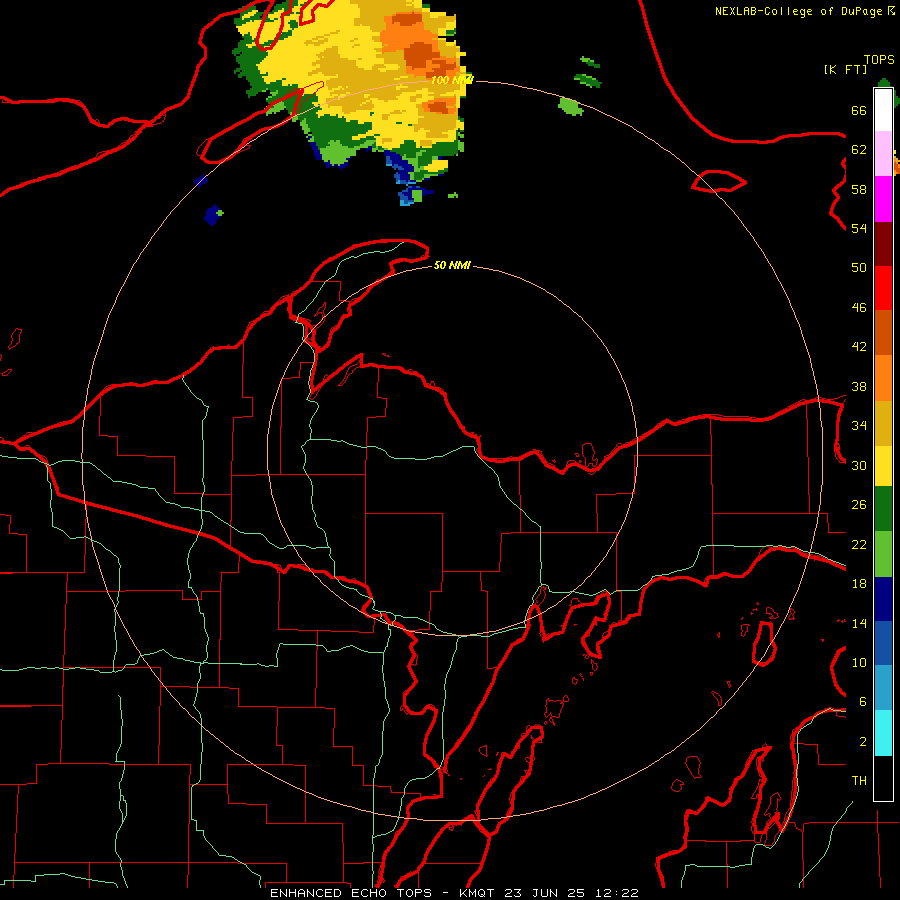This screenshot has width=900, height=900.
Task: Click the 50 NMI range ring label
Action: coord(452,265)
